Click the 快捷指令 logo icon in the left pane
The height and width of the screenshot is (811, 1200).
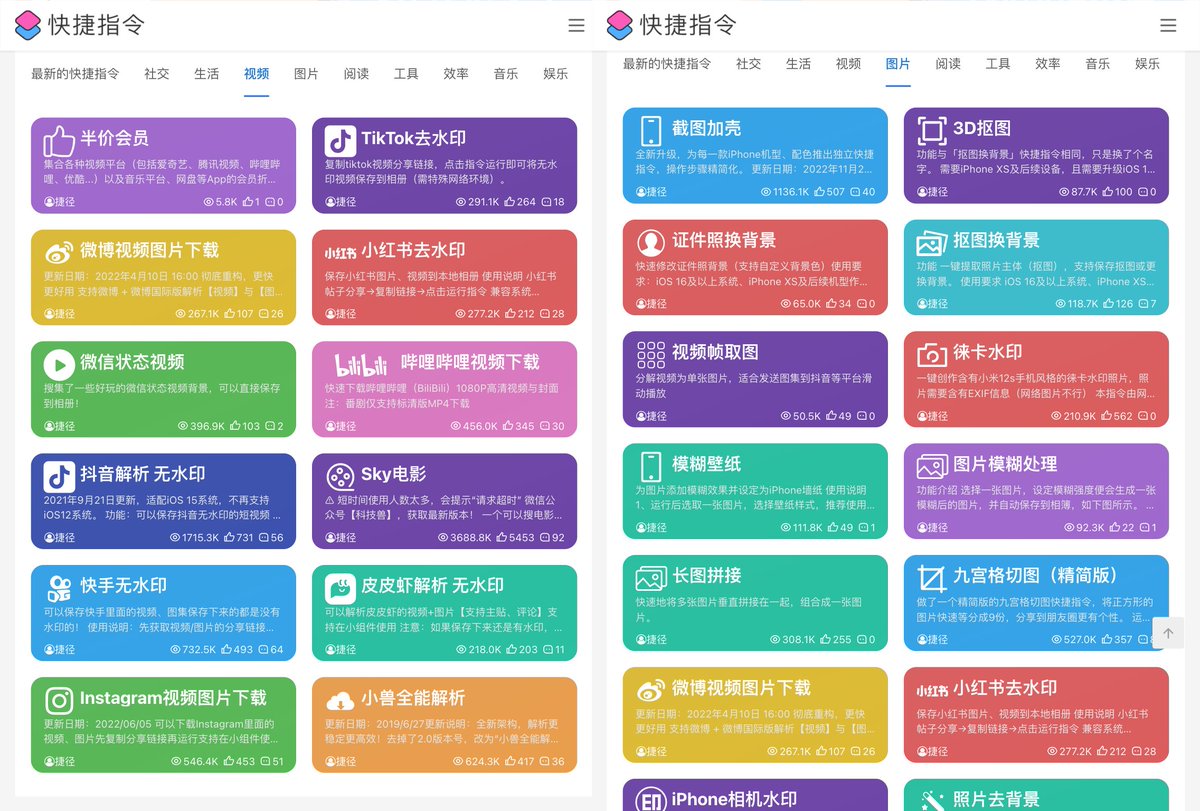click(28, 25)
